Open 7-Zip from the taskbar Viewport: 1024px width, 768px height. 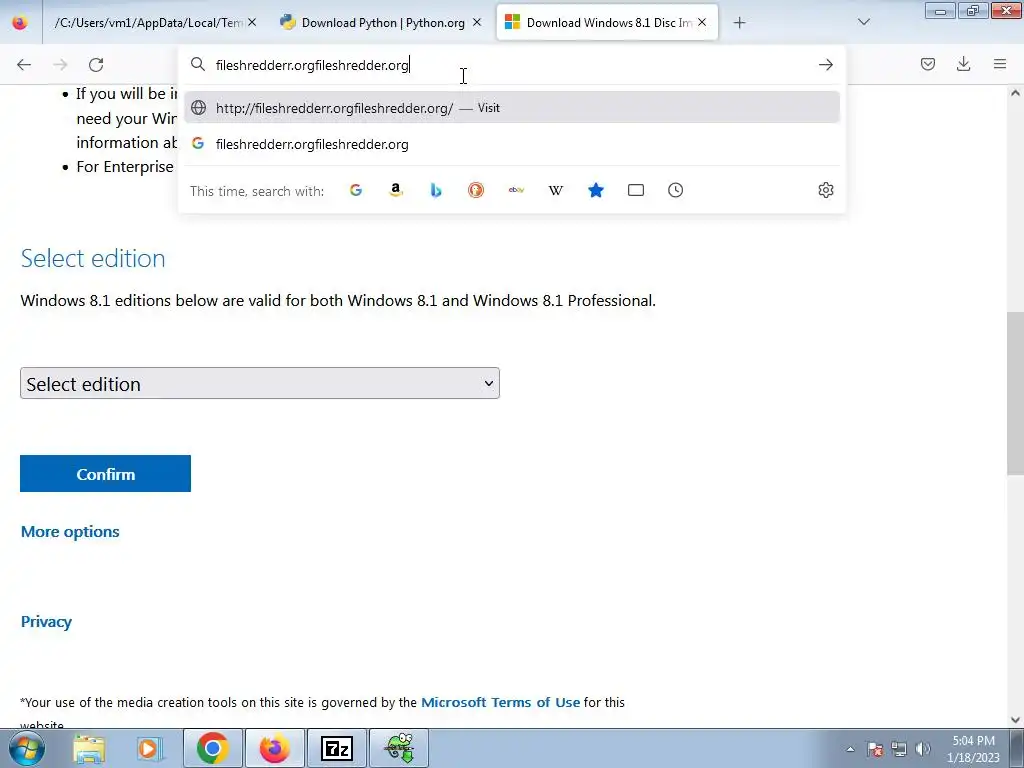(x=337, y=748)
